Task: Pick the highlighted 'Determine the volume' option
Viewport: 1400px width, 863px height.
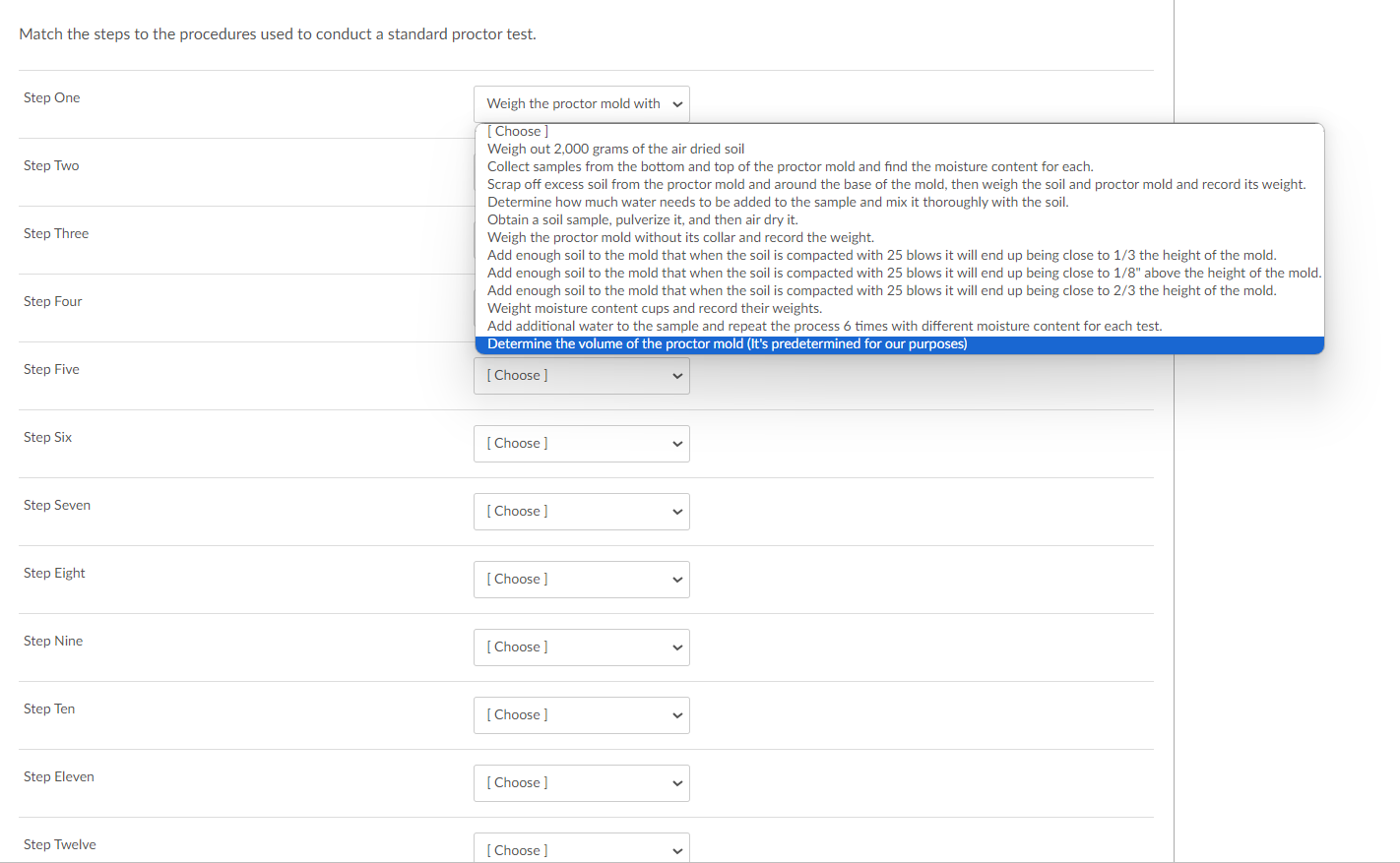Action: point(727,343)
